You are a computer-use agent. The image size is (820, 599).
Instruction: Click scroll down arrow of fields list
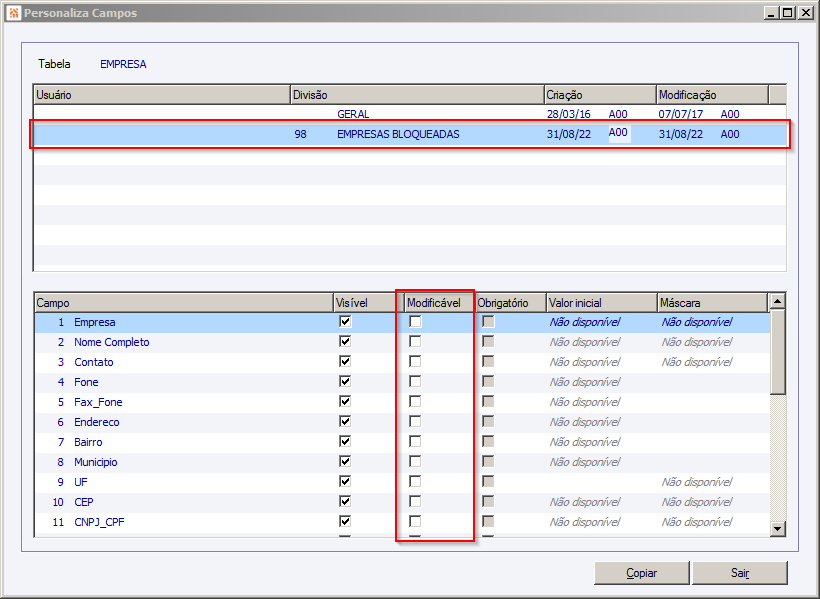[778, 529]
